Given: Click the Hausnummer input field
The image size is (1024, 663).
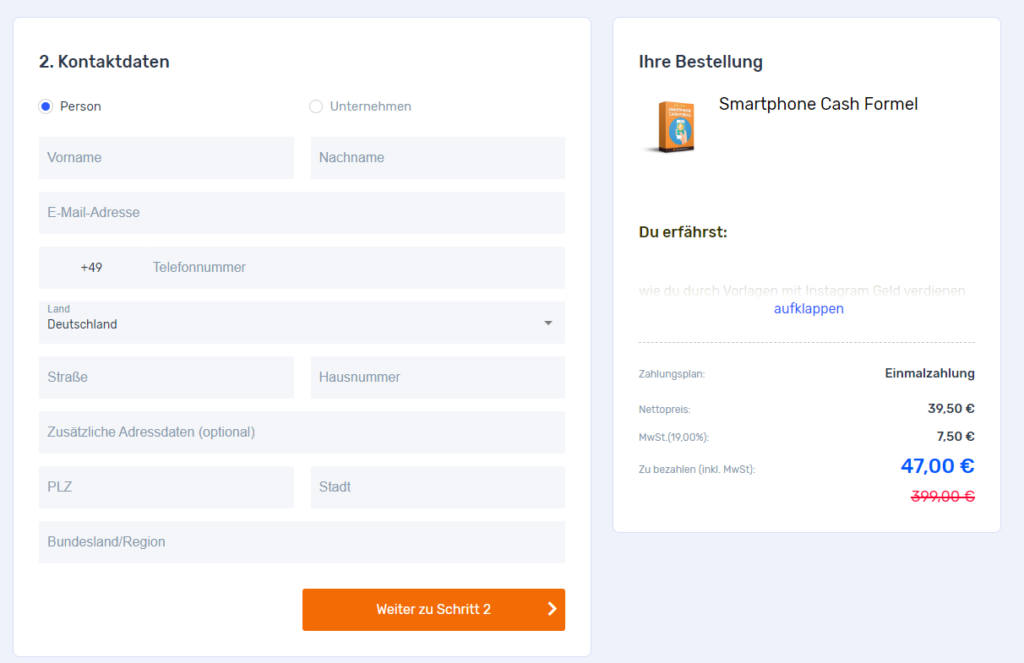Looking at the screenshot, I should [x=438, y=377].
